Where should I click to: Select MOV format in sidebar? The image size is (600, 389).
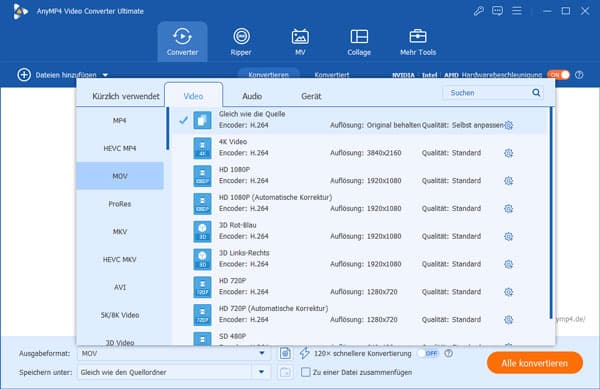click(120, 176)
